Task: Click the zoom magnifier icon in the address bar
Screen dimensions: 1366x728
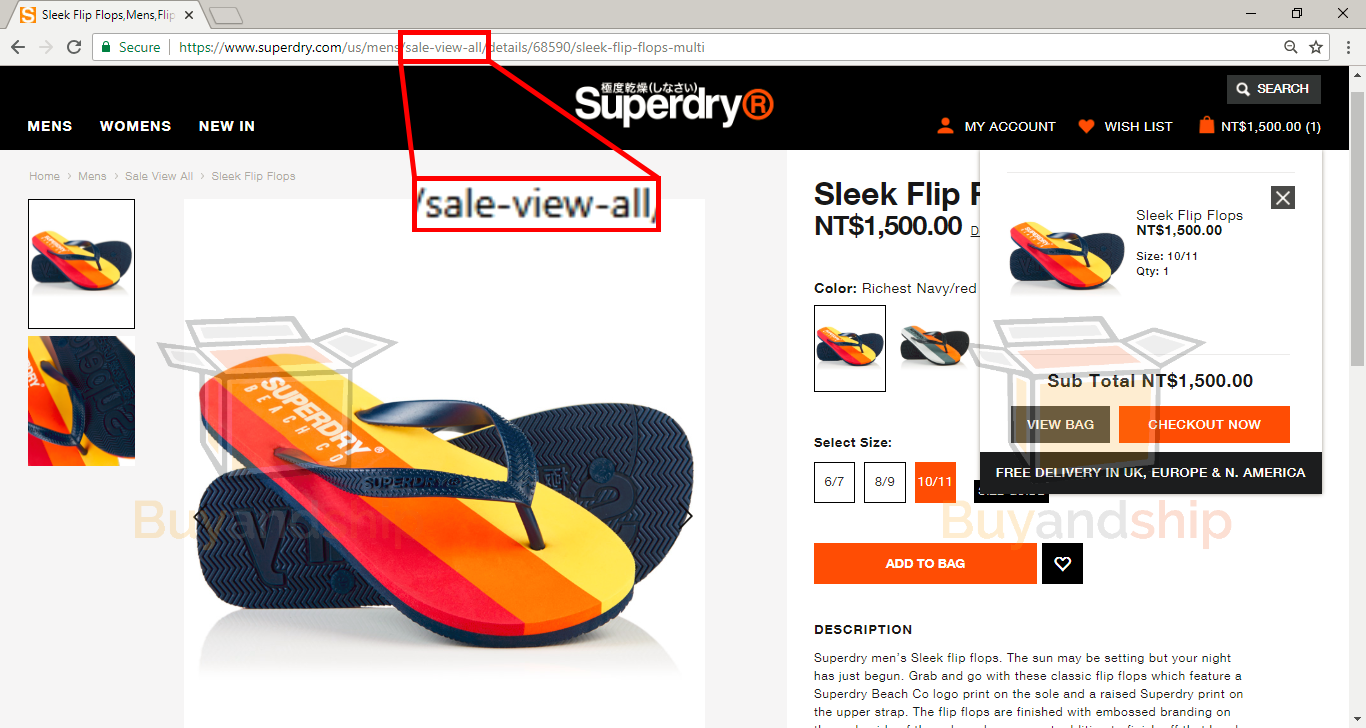Action: [x=1291, y=47]
